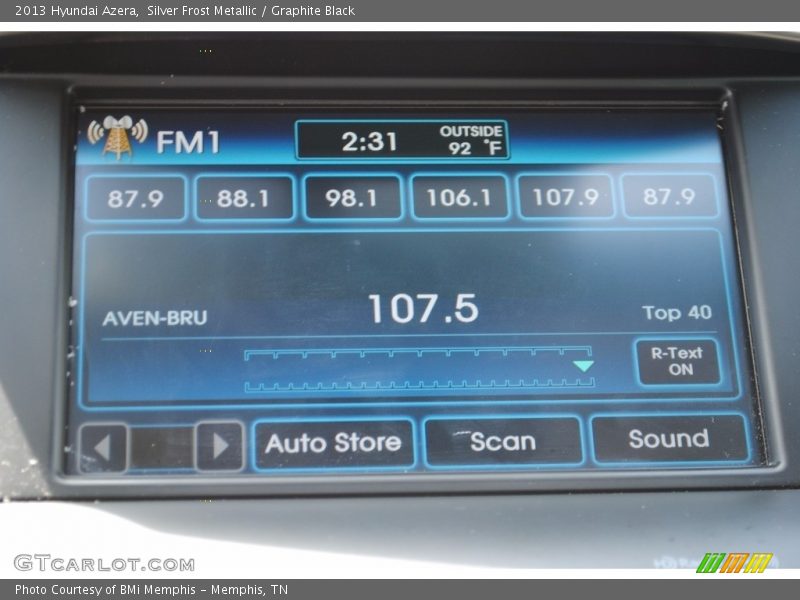Tap the 2:31 clock display

click(369, 141)
